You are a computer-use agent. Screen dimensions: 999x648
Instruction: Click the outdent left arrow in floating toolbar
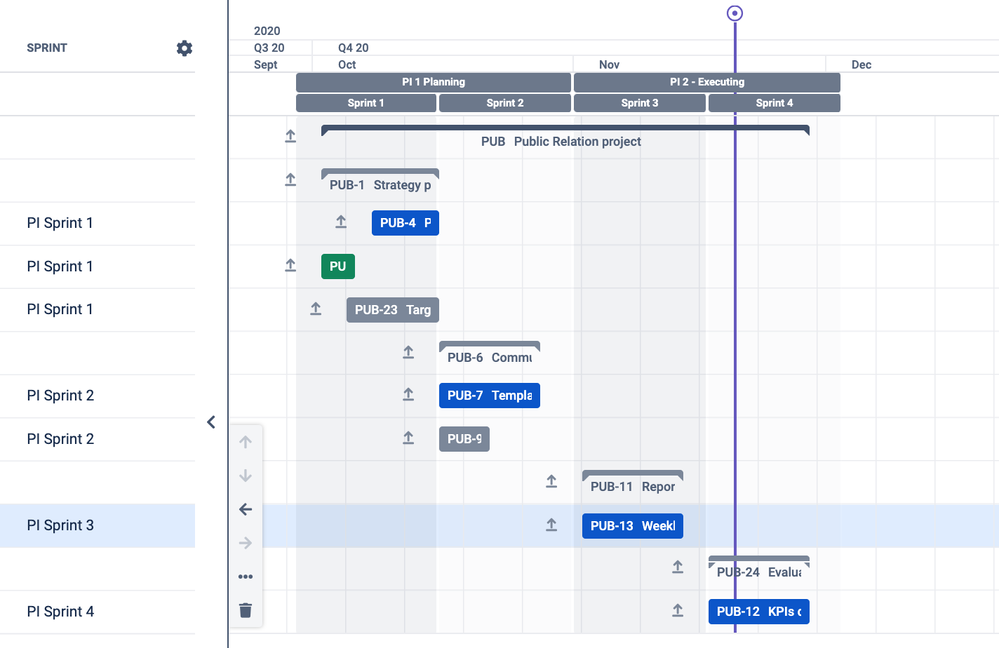click(245, 509)
